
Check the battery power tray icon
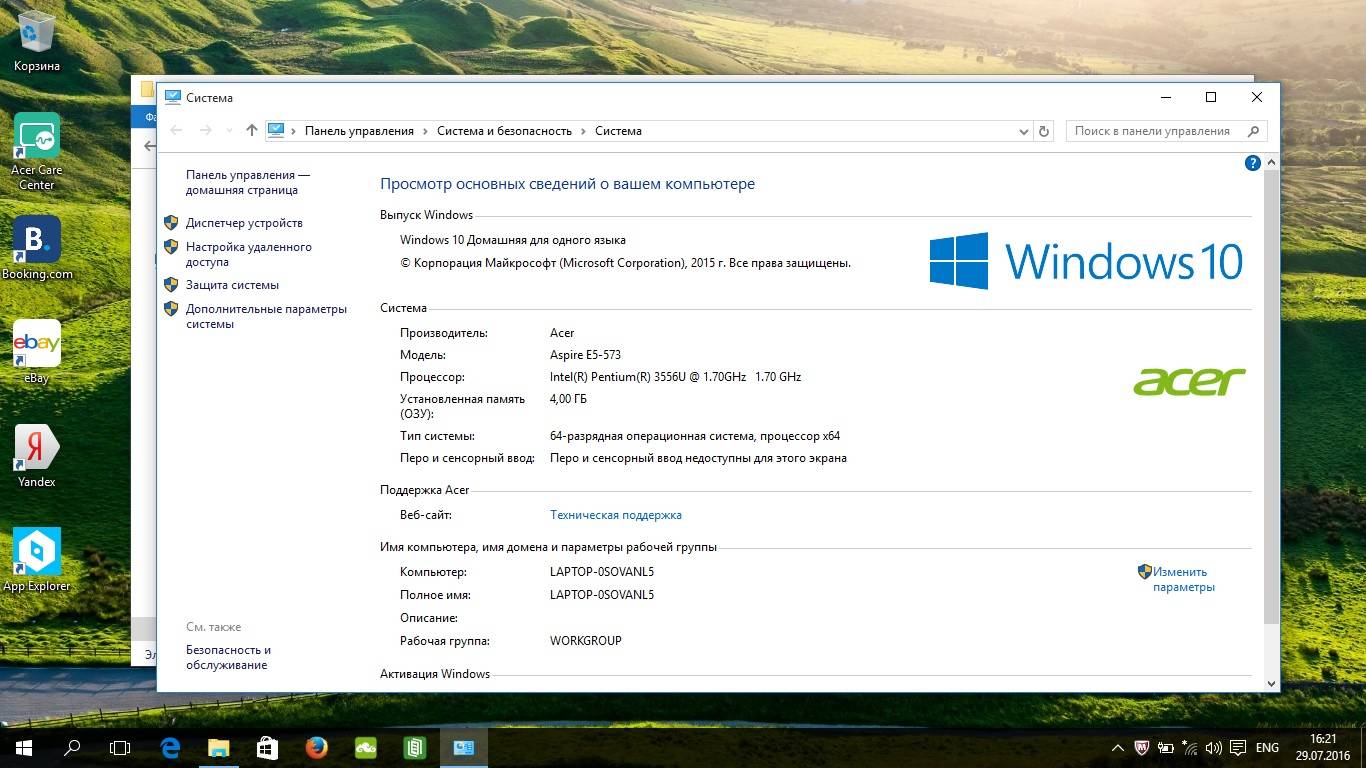(x=1166, y=747)
